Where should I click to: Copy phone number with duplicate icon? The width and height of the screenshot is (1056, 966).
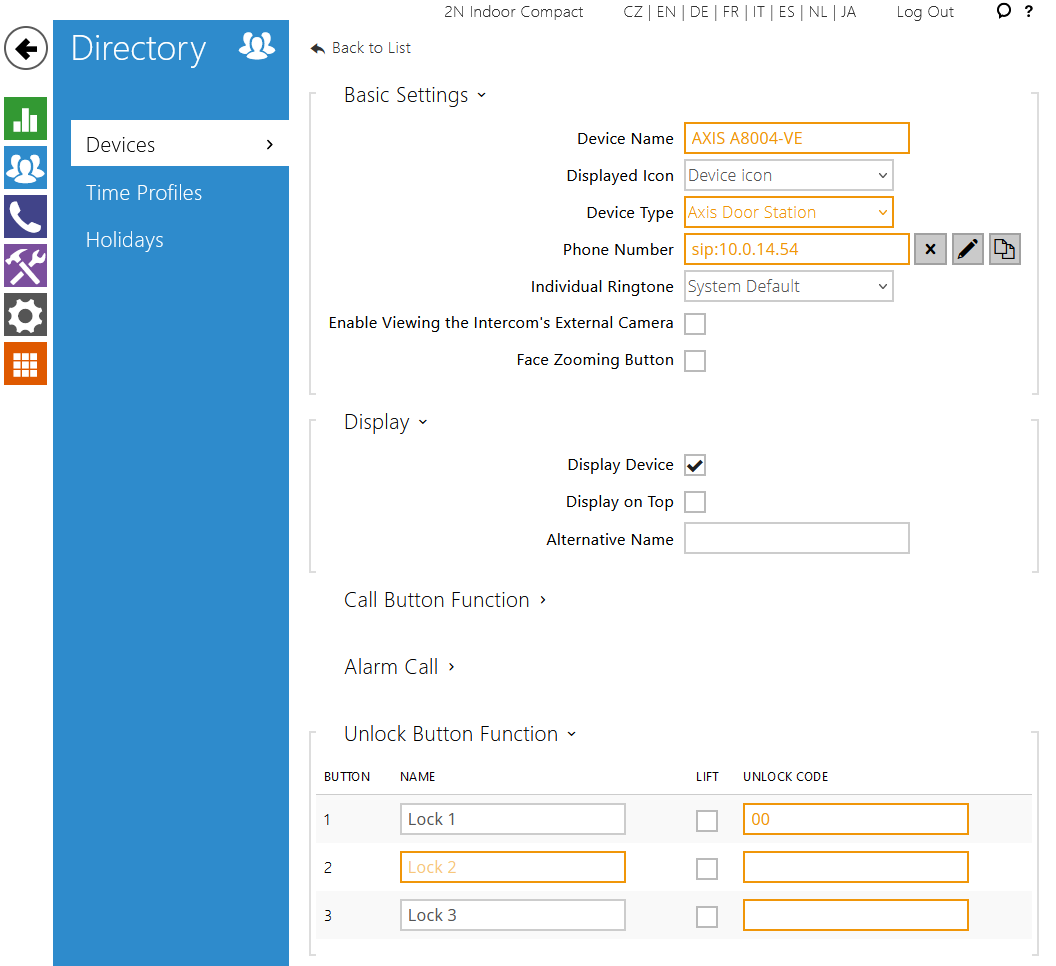(1005, 249)
